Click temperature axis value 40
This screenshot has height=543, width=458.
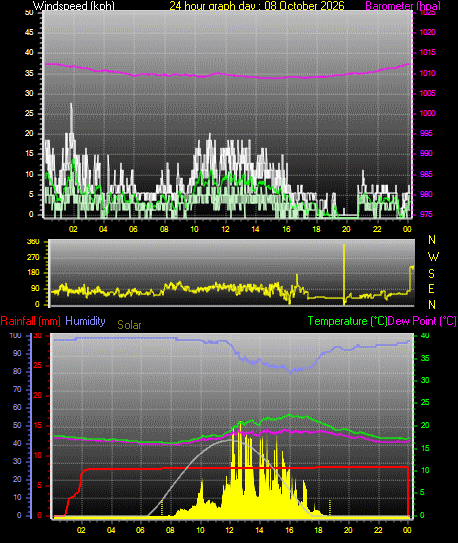tap(425, 336)
